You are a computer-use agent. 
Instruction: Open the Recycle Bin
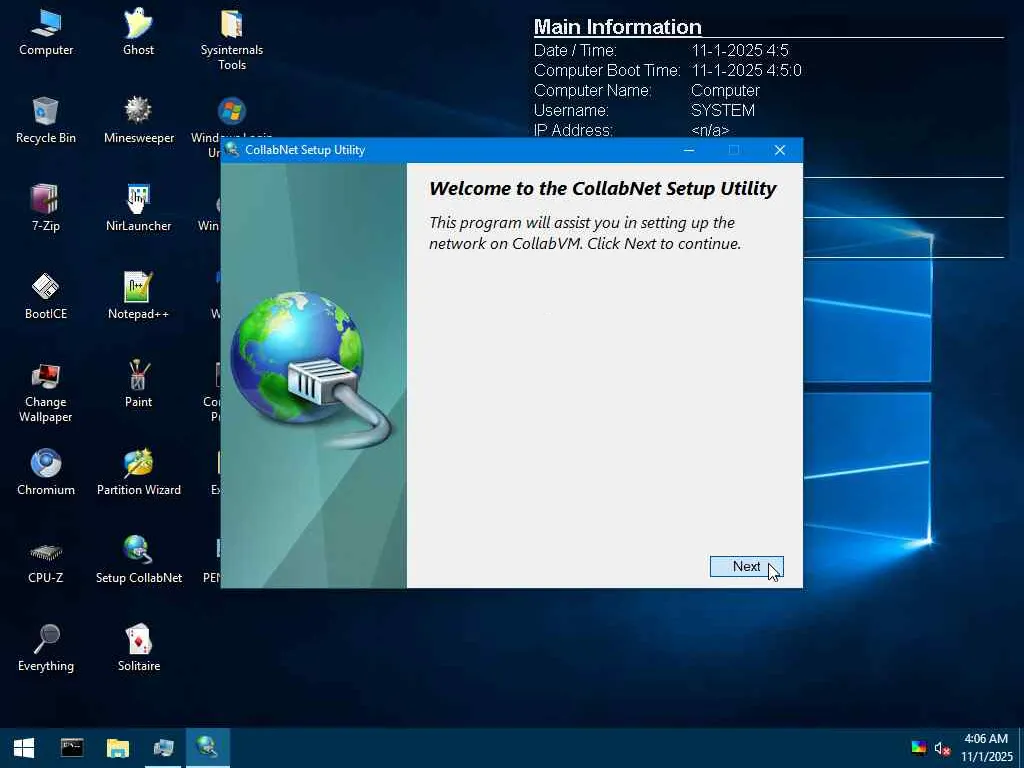(46, 121)
